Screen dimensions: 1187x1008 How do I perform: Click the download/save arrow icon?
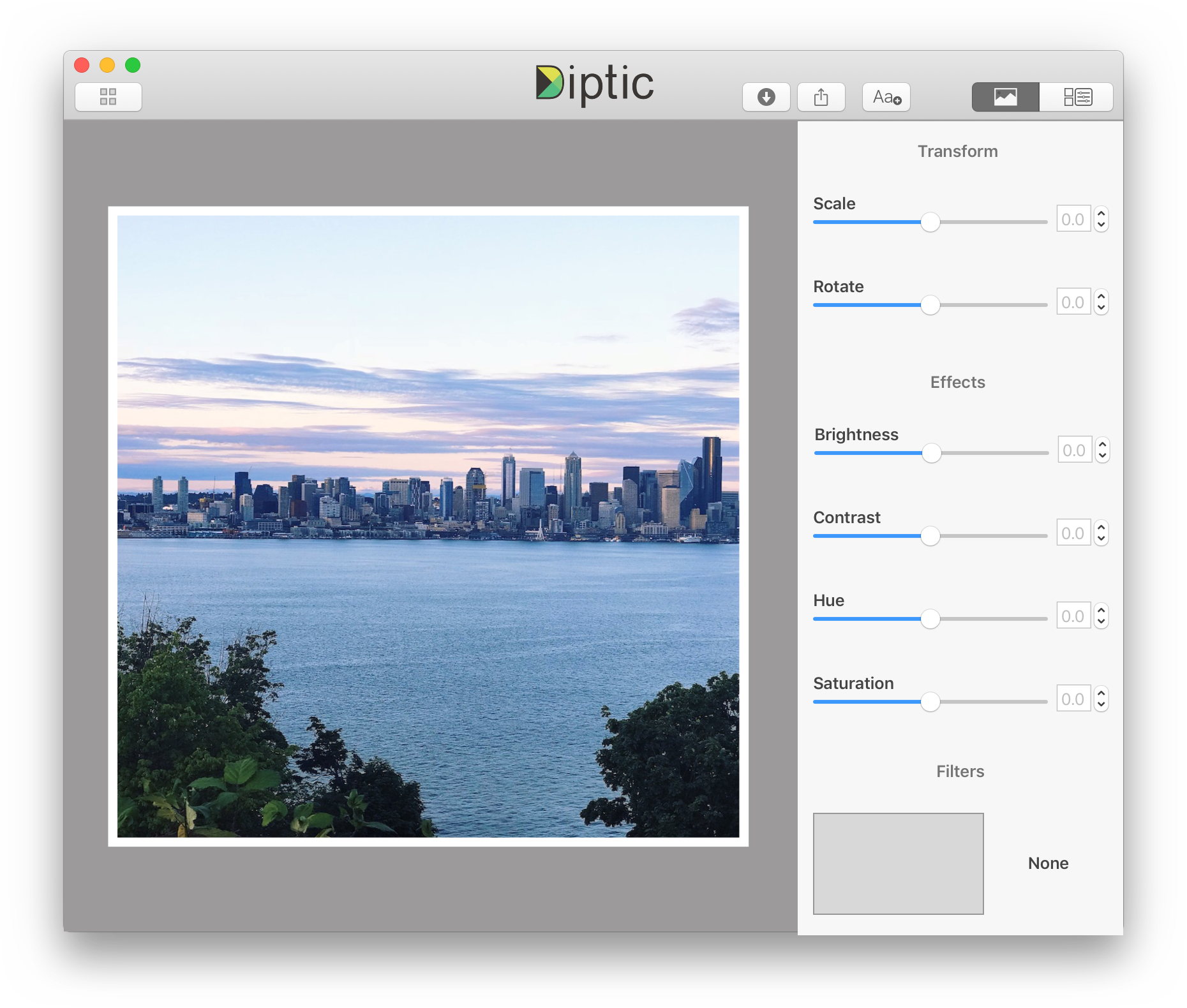click(x=766, y=97)
